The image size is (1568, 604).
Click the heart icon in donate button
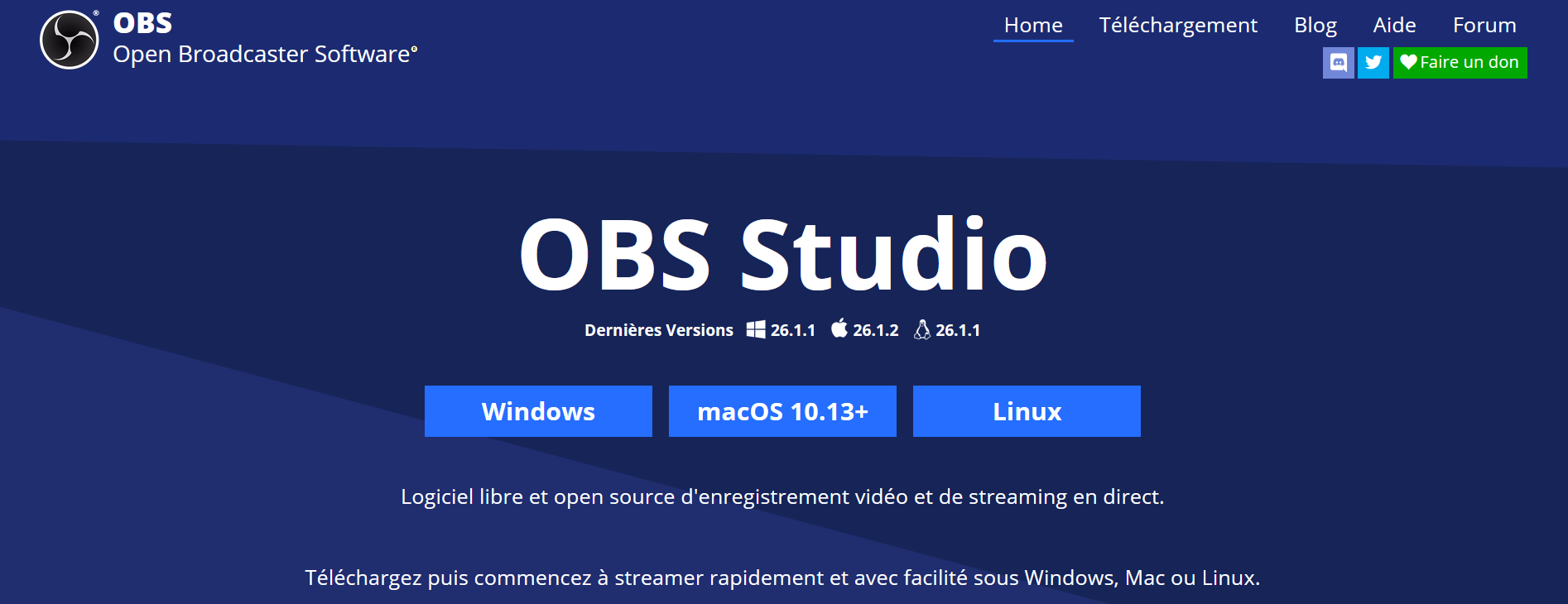pos(1408,62)
